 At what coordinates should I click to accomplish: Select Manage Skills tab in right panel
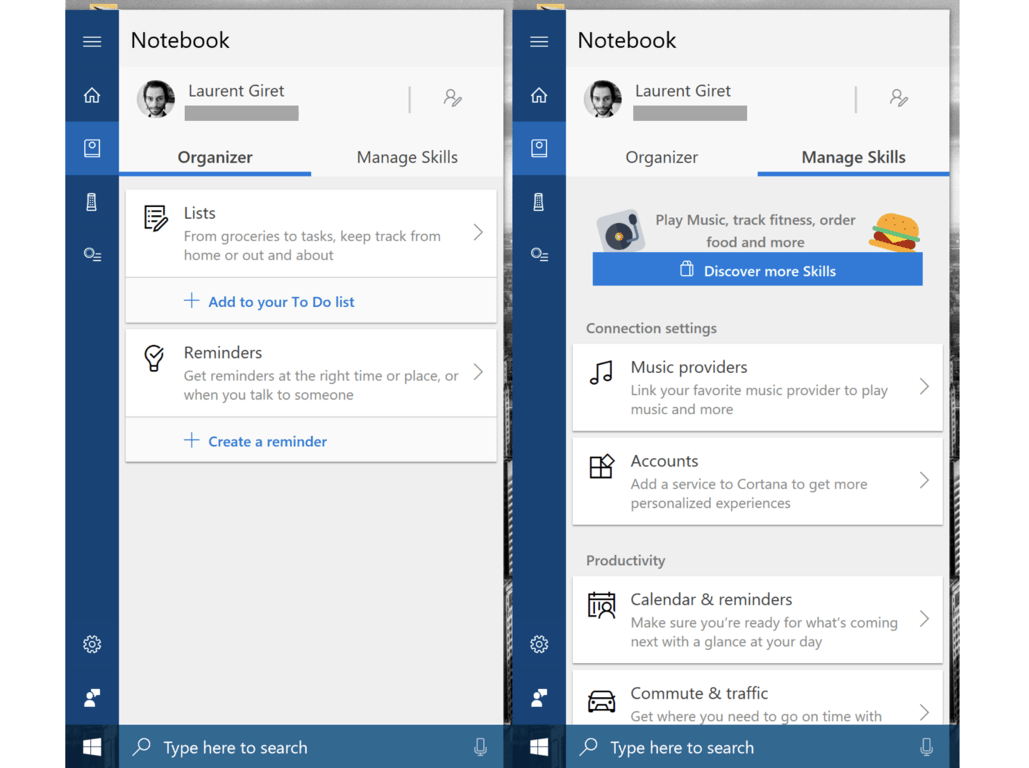(x=853, y=158)
